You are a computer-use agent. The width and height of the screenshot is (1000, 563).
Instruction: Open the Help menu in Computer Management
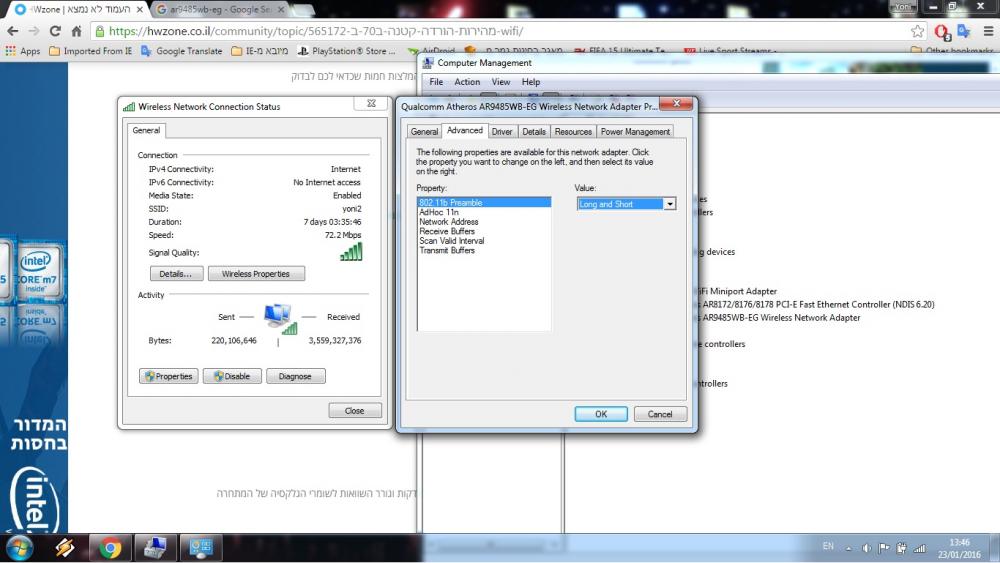[531, 82]
